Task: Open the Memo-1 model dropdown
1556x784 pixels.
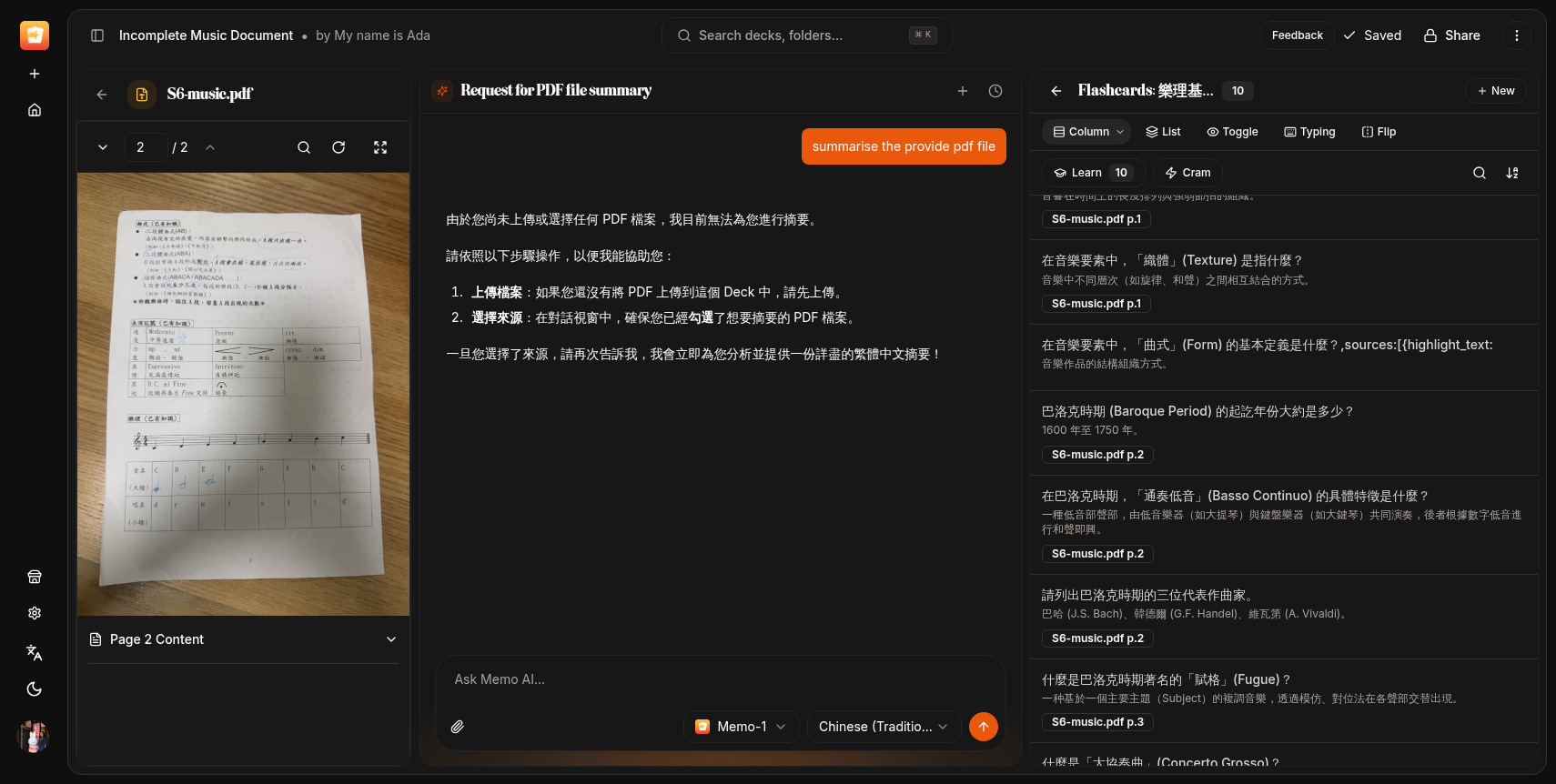Action: pyautogui.click(x=741, y=727)
